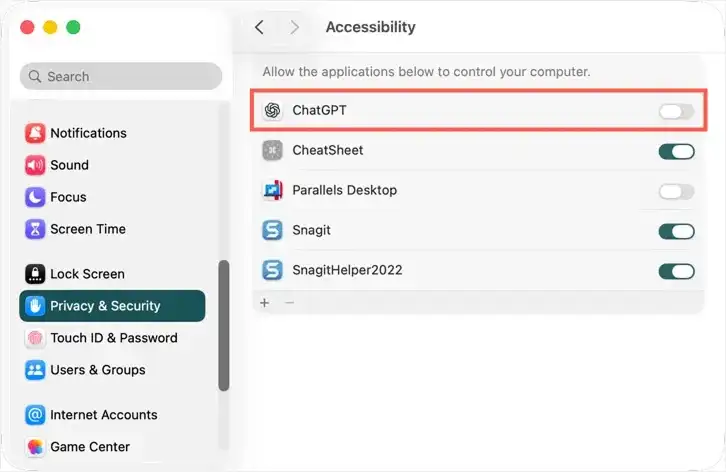Open Lock Screen settings in sidebar
Viewport: 726px width, 472px height.
(x=88, y=274)
